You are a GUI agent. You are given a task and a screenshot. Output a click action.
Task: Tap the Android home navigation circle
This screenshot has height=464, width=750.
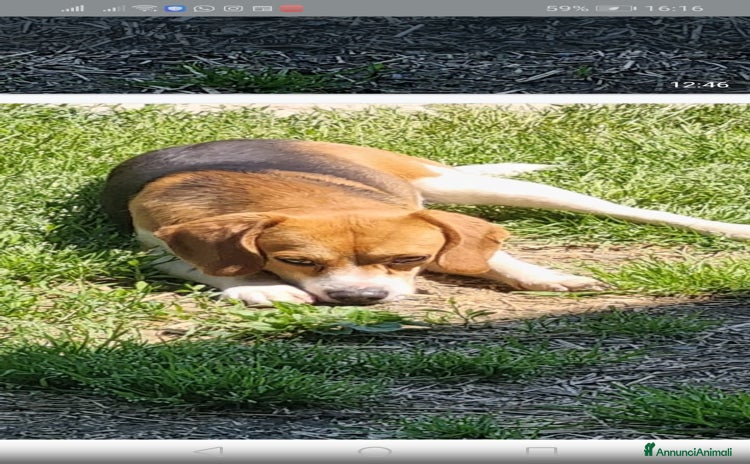pyautogui.click(x=375, y=451)
